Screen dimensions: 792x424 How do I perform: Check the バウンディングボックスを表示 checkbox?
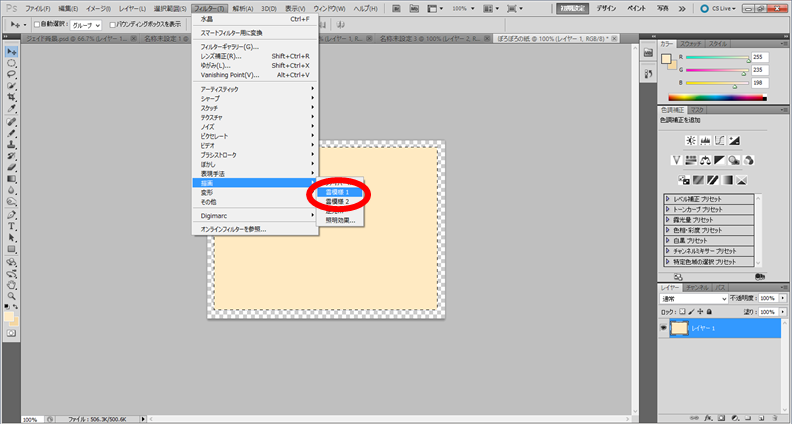click(x=111, y=23)
